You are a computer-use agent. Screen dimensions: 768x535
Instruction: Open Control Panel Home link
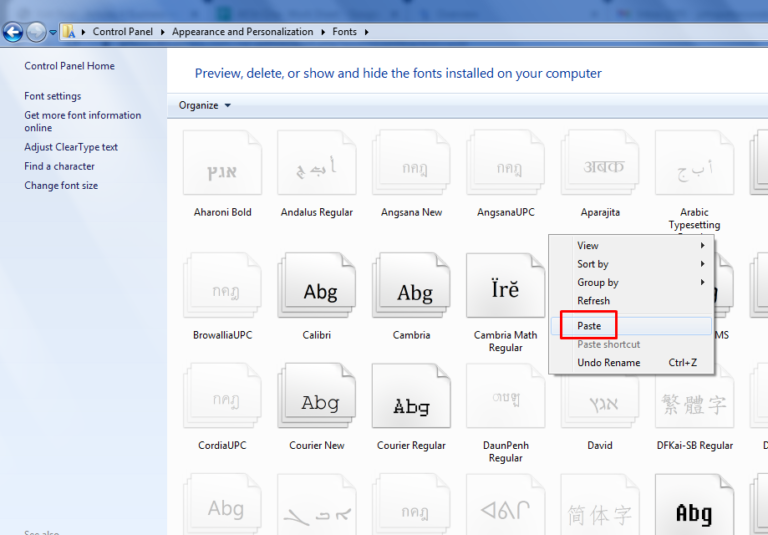point(70,66)
